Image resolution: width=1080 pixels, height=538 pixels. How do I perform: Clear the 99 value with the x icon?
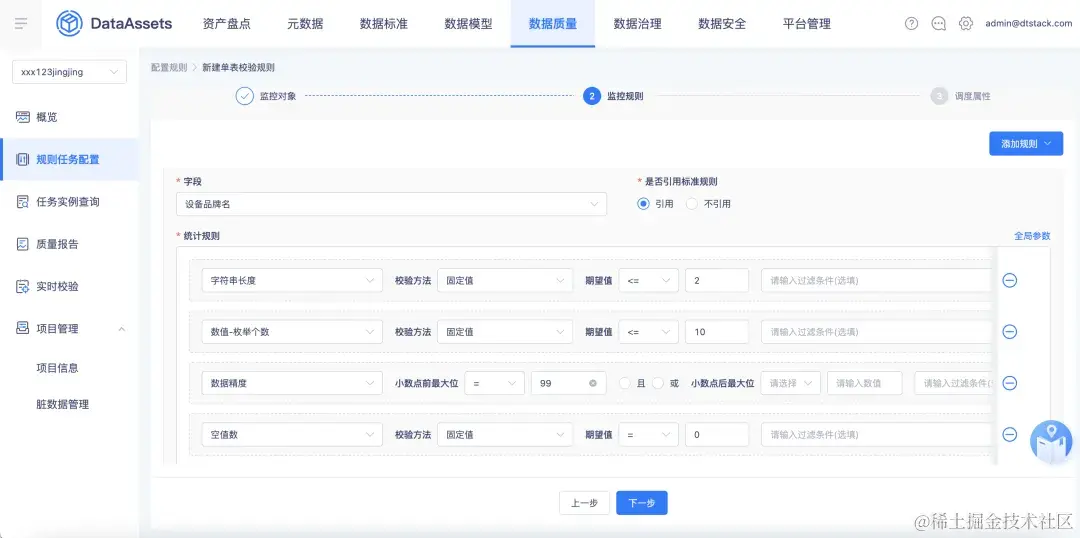click(593, 383)
